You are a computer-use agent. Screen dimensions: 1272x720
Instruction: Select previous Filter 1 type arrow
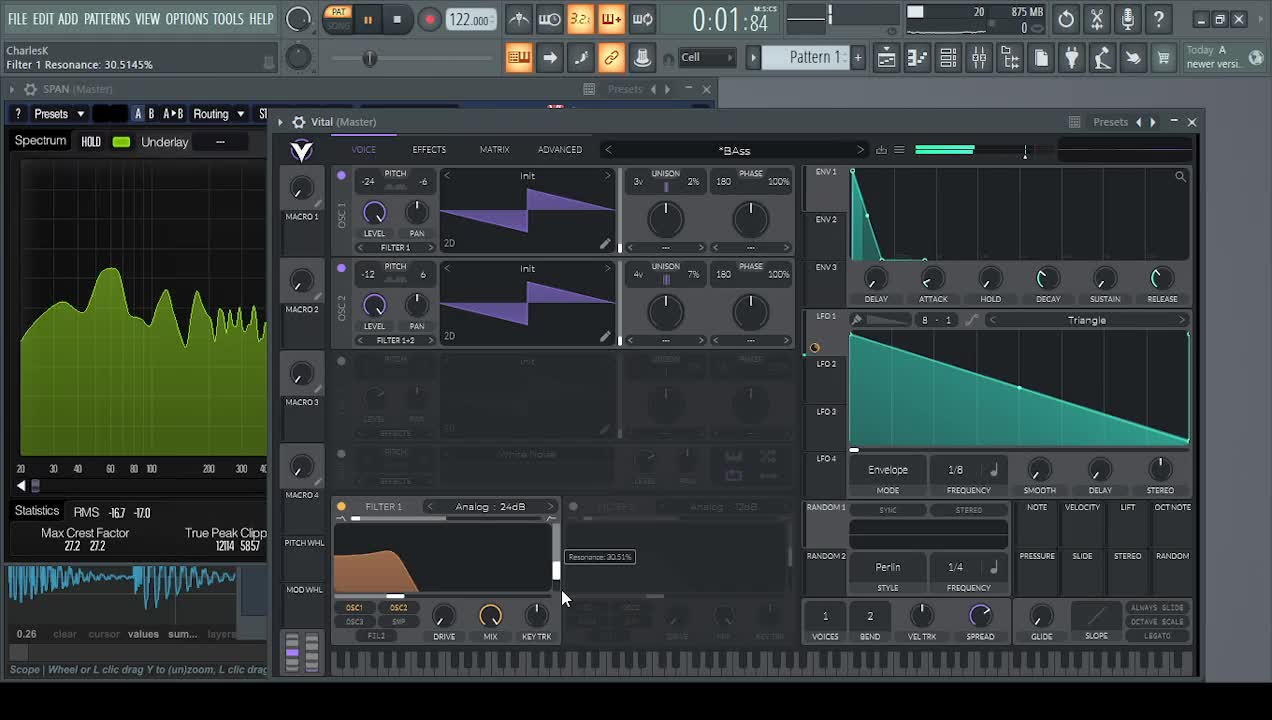(430, 507)
